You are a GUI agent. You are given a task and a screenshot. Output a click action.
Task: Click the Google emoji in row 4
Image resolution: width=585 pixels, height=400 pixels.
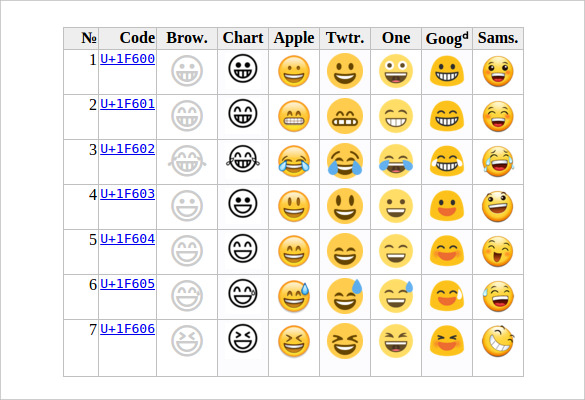coord(447,206)
